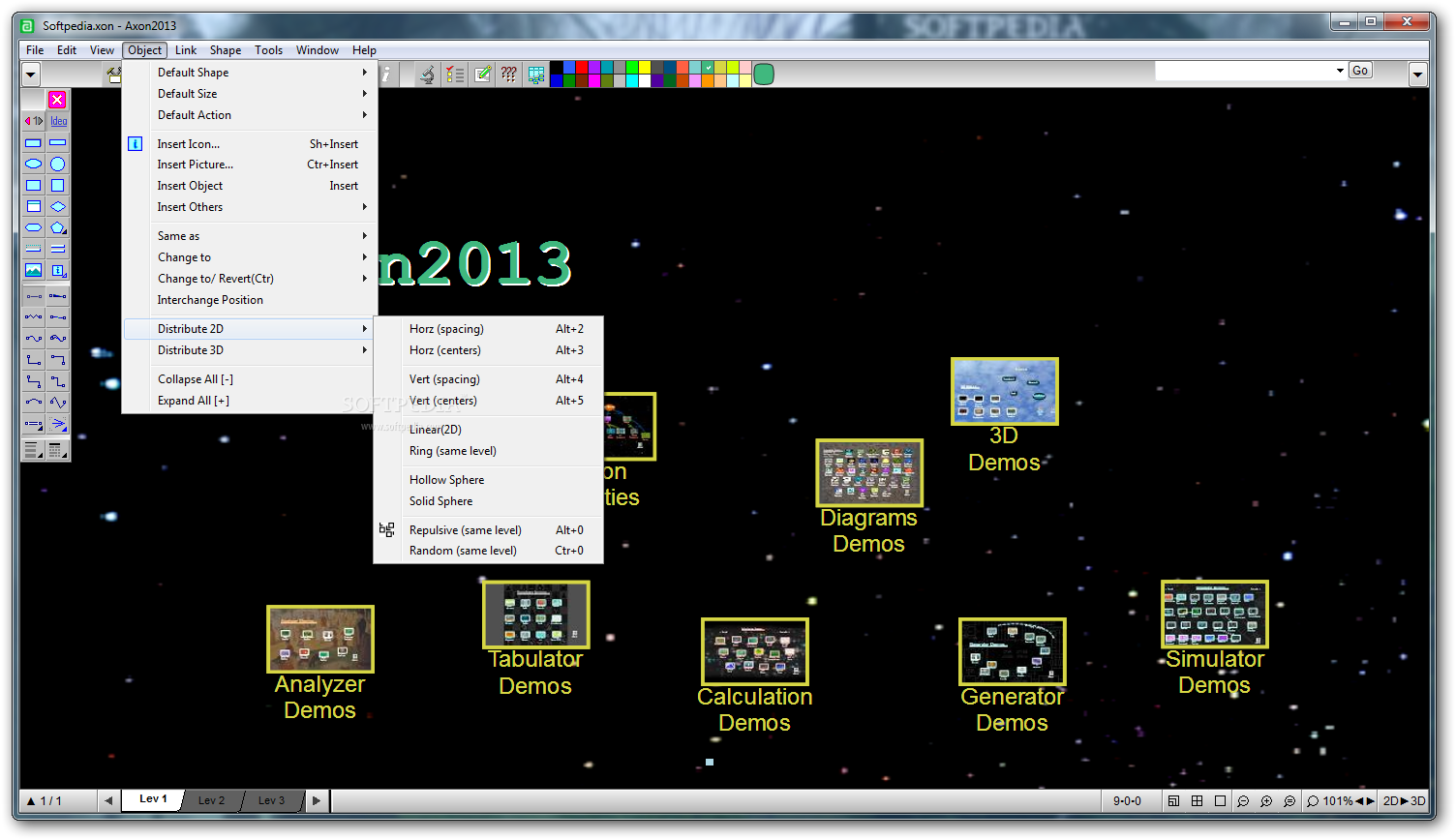The height and width of the screenshot is (840, 1456).
Task: Expand the Same as submenu
Action: 250,236
